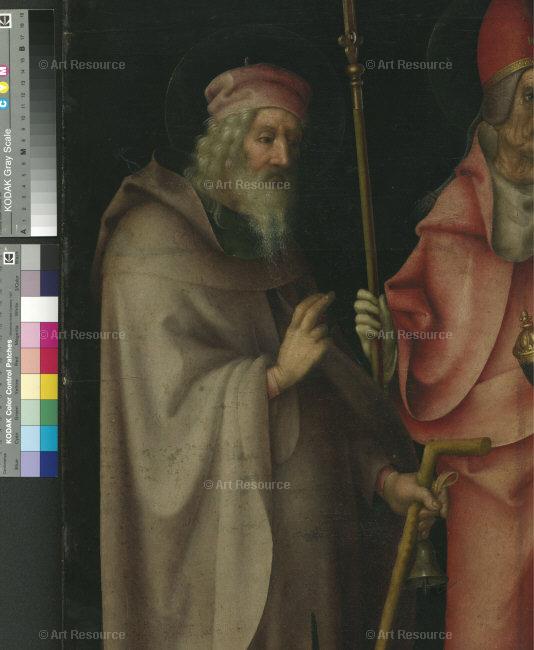534x650 pixels.
Task: Click the Kodak logo atop the color patches
Action: [10, 258]
